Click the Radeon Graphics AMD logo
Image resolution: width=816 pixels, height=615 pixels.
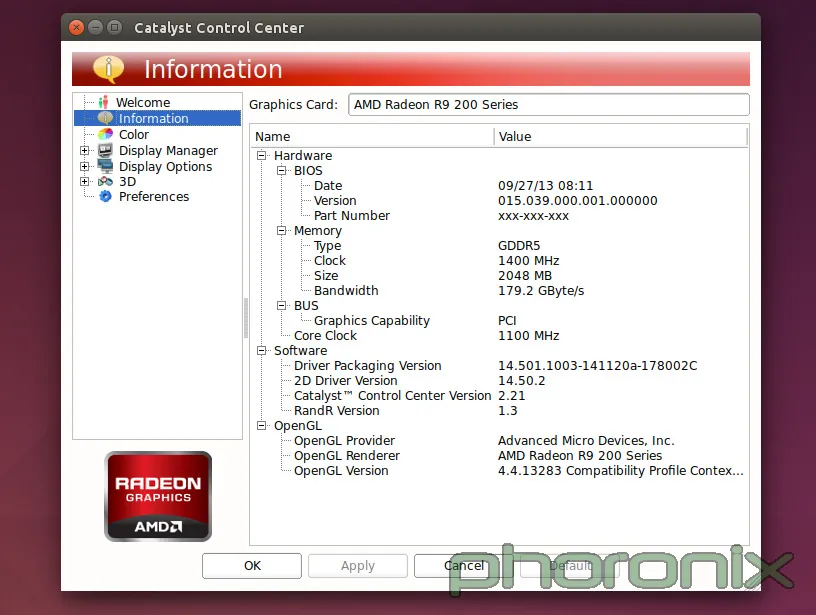158,496
